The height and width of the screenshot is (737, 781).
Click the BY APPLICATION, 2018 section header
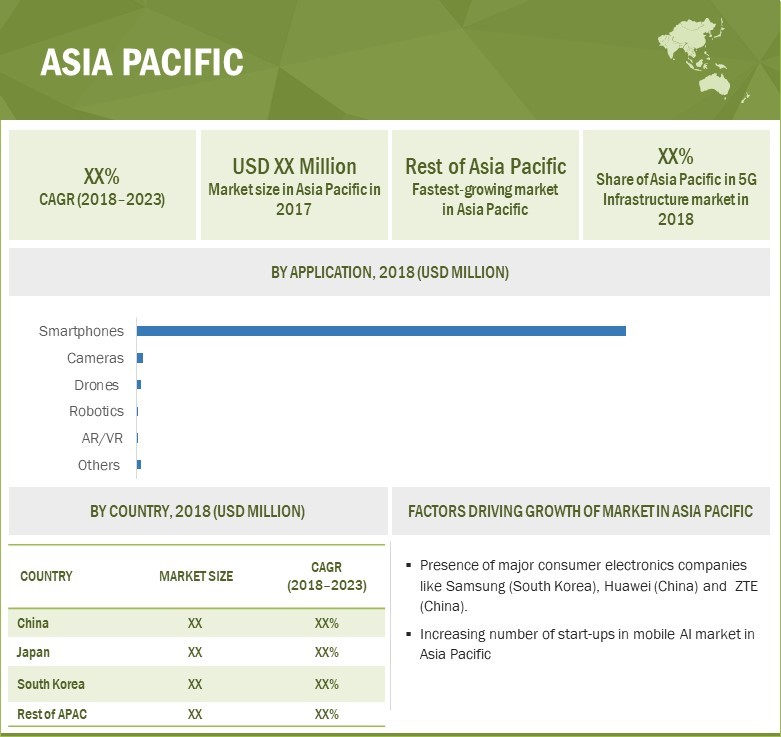click(390, 273)
